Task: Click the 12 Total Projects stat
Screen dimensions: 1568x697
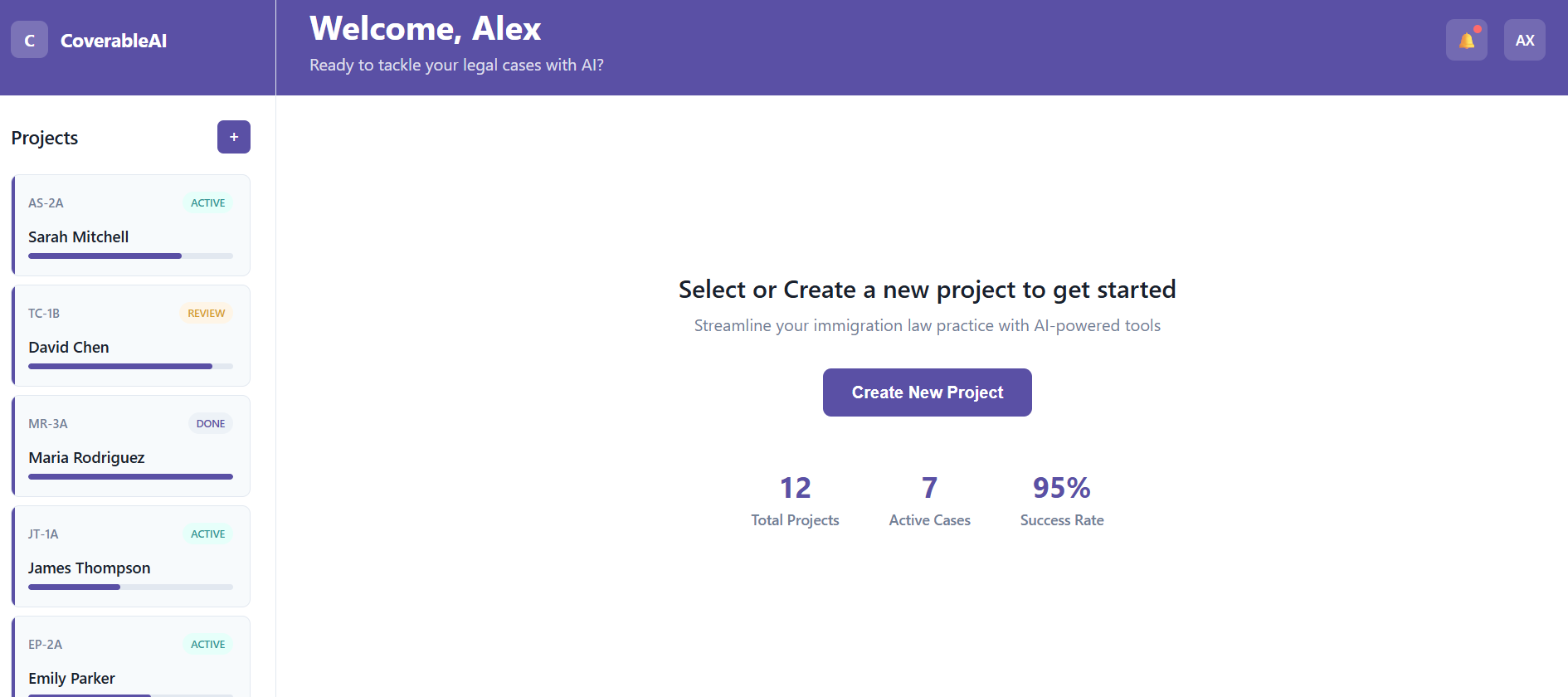Action: click(795, 500)
